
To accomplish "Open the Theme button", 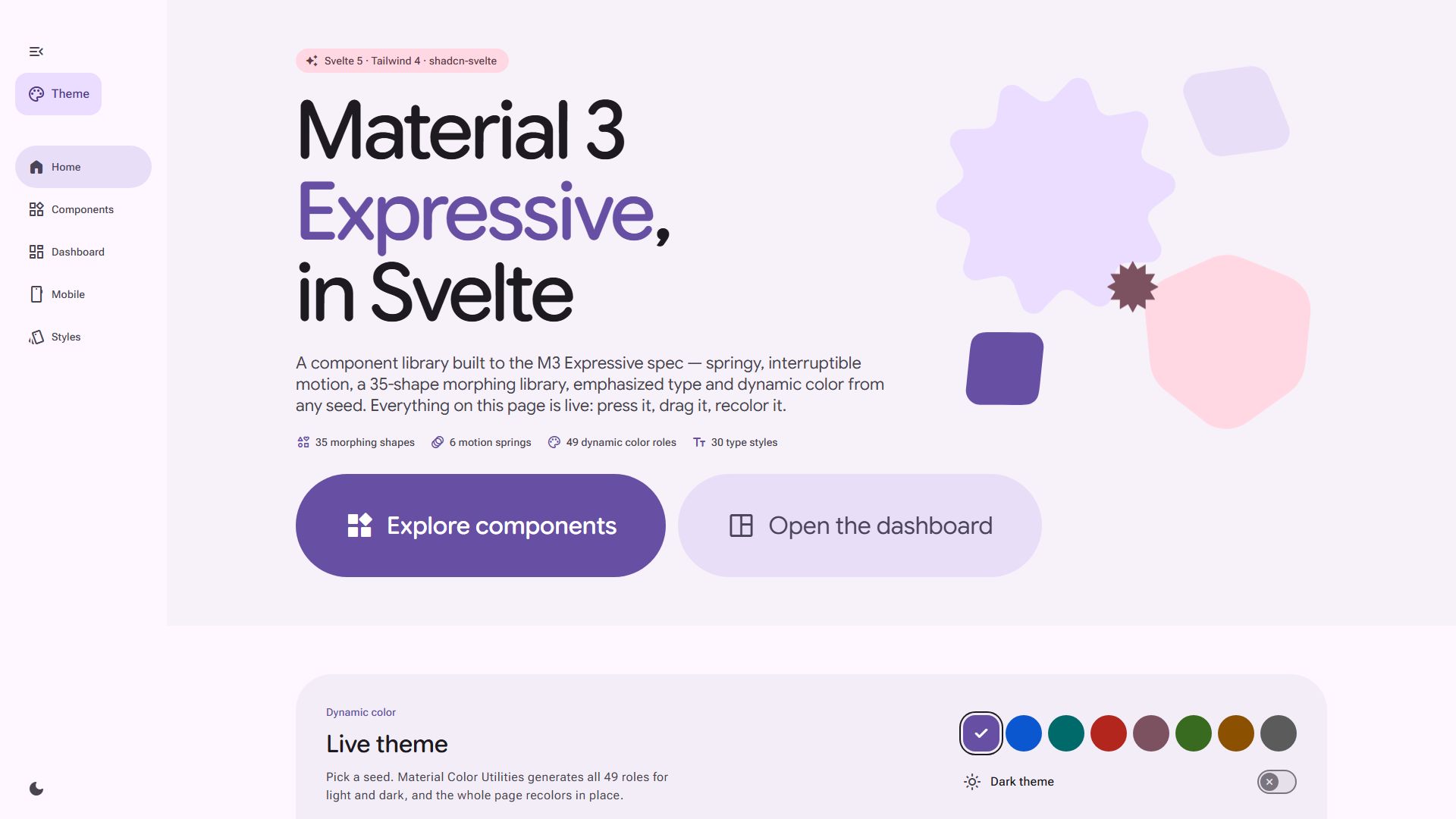I will (58, 94).
